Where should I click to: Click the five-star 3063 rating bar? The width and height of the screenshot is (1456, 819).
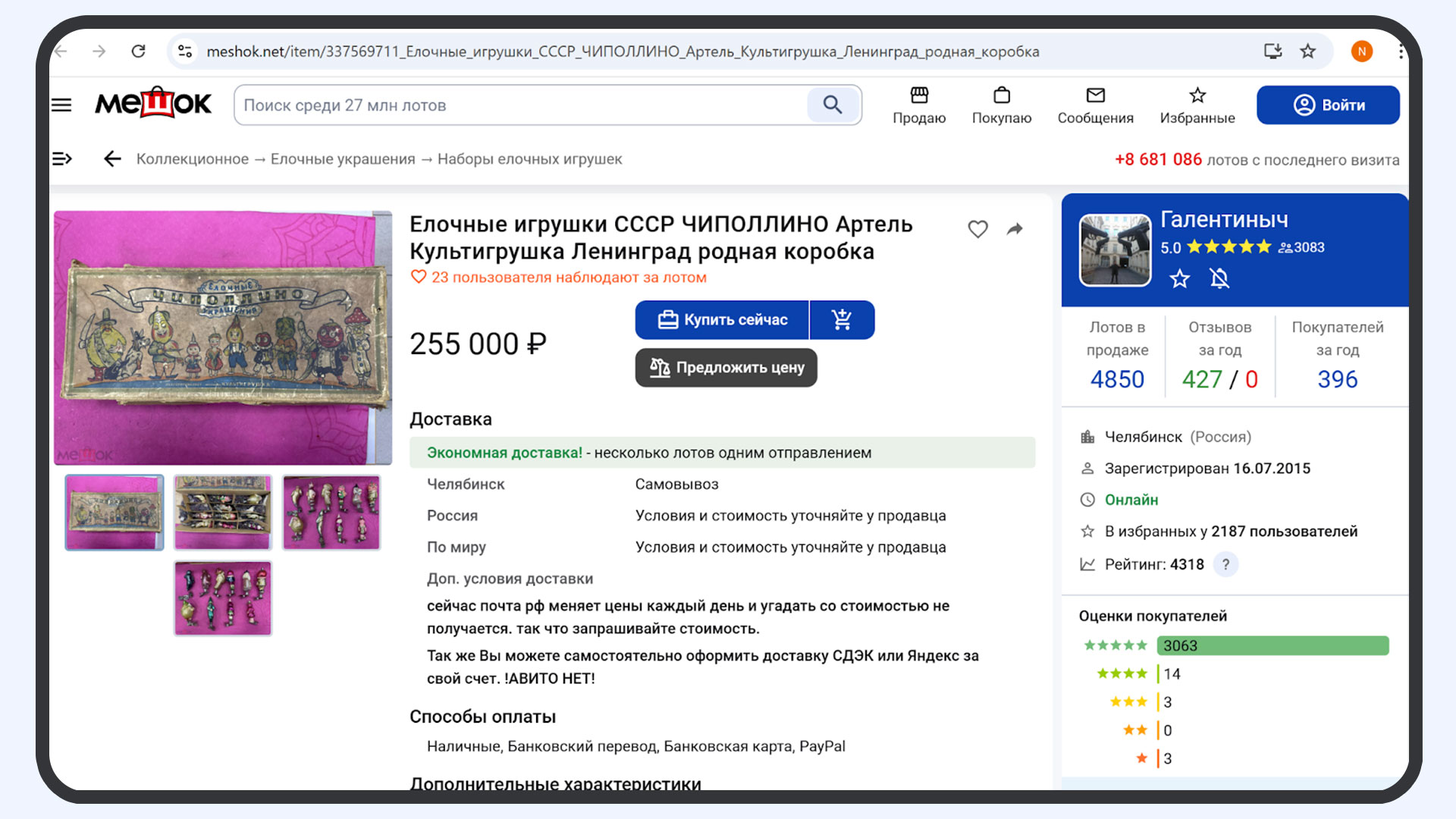coord(1272,645)
